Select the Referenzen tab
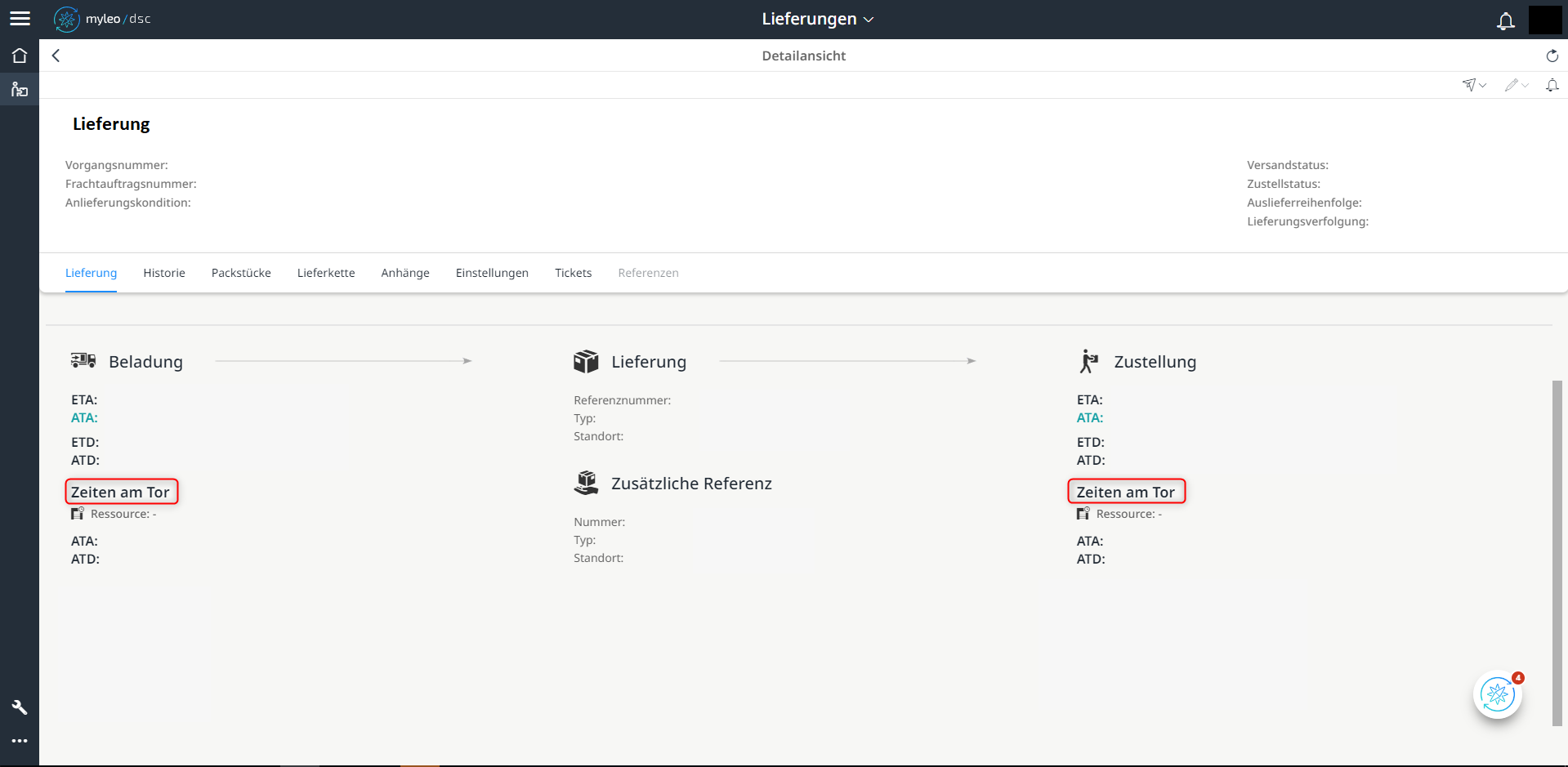The height and width of the screenshot is (767, 1568). coord(648,273)
